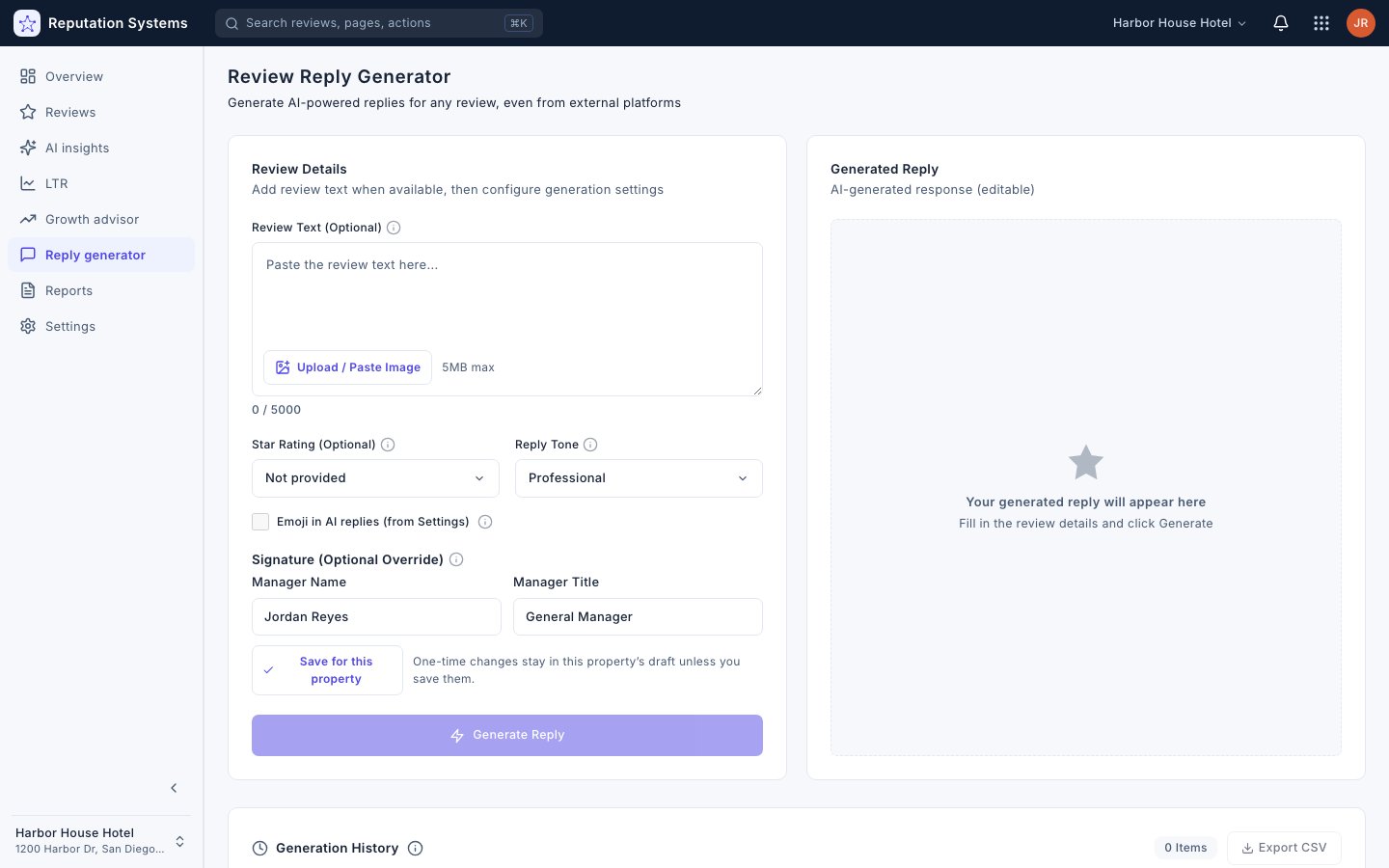Viewport: 1389px width, 868px height.
Task: Open the apps grid menu
Action: pos(1321,23)
